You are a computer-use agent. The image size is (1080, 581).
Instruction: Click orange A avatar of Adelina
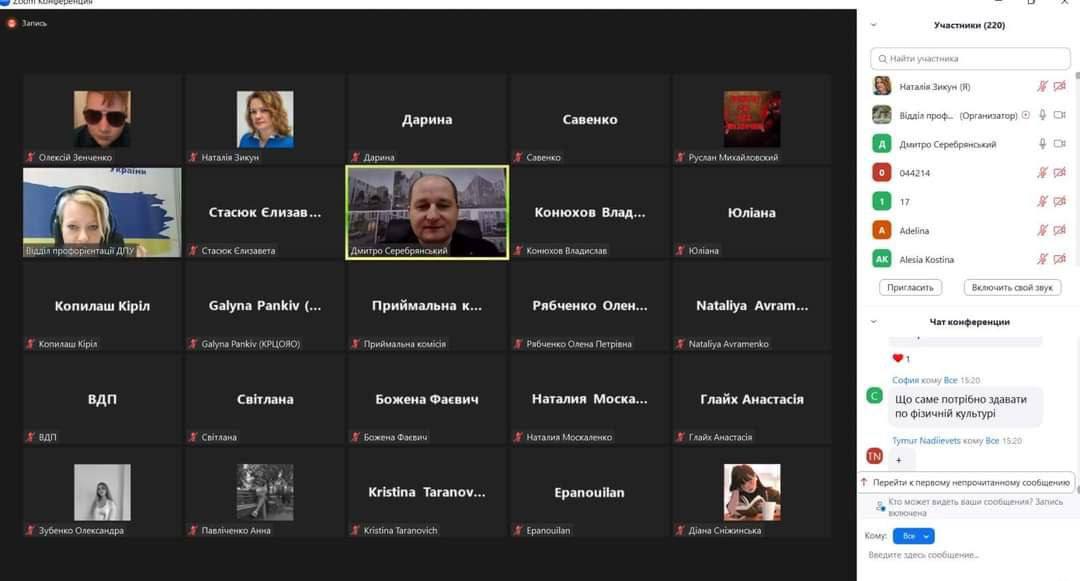click(x=882, y=231)
